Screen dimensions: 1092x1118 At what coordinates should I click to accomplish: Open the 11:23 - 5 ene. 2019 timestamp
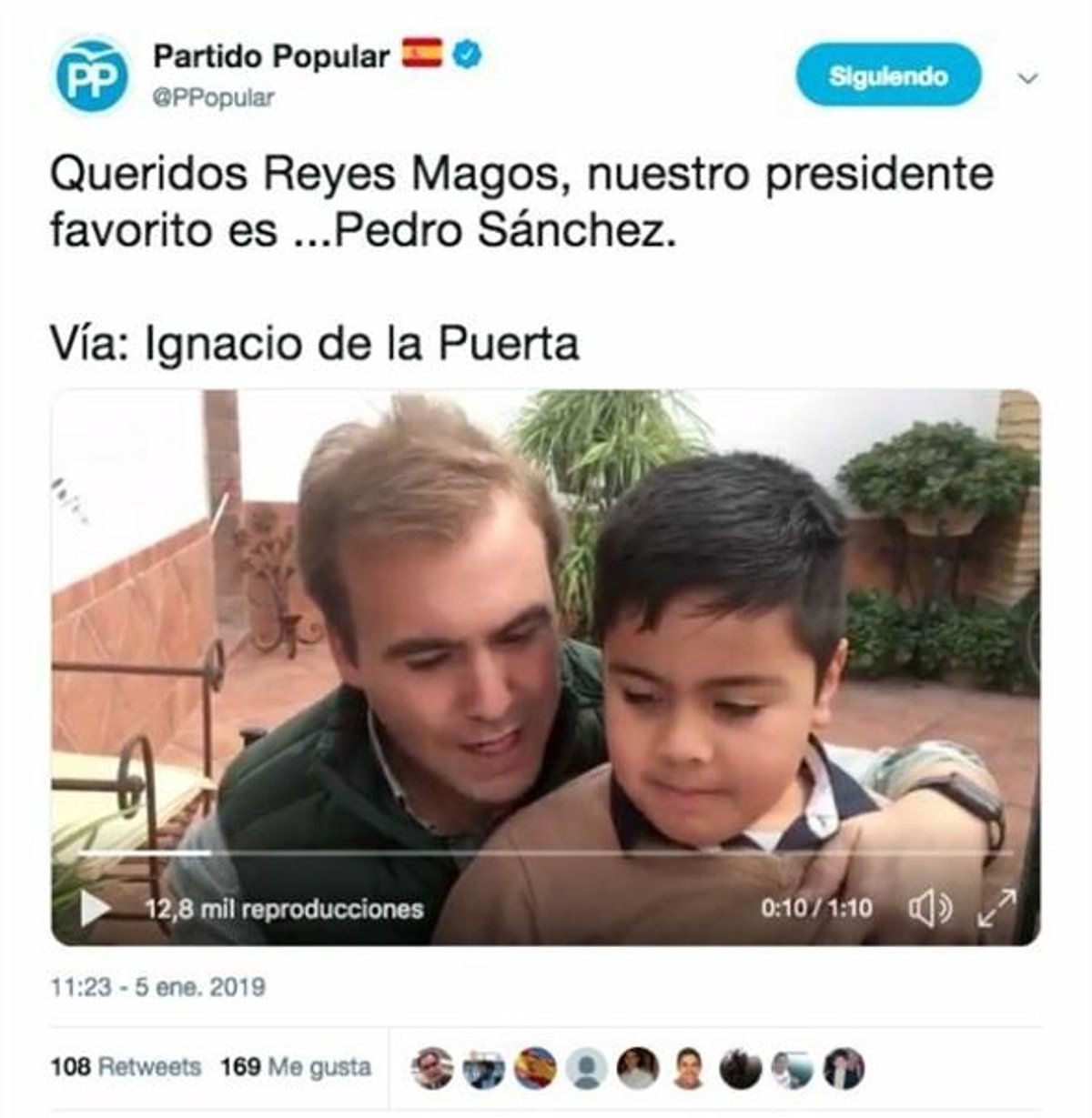point(158,986)
